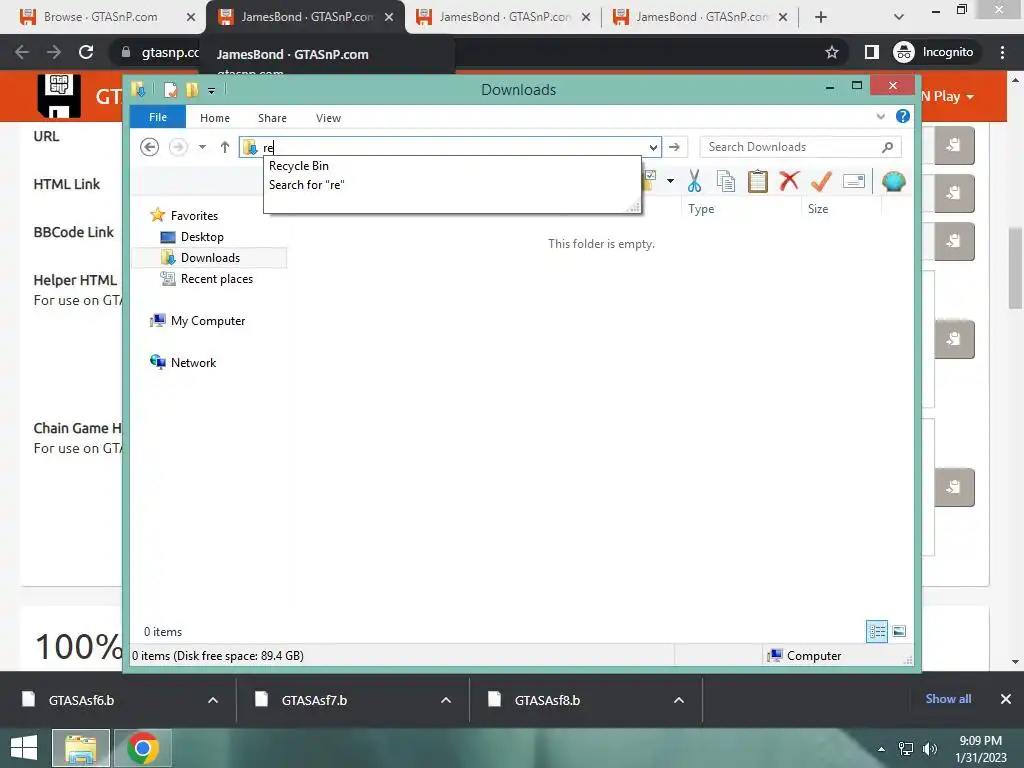This screenshot has height=768, width=1024.
Task: Open GTASAsf8.b in the download bar
Action: (x=547, y=700)
